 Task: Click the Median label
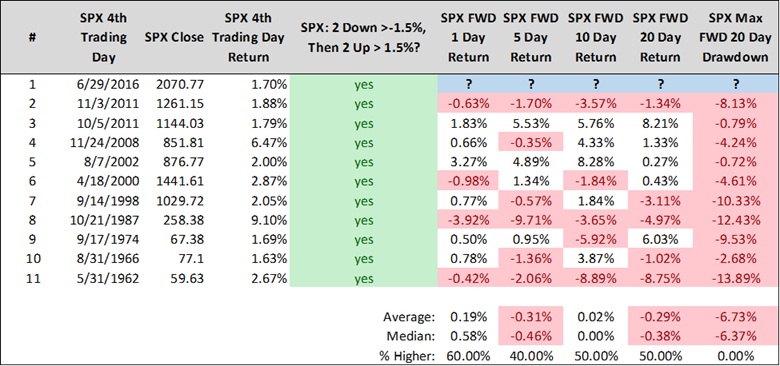pyautogui.click(x=410, y=336)
